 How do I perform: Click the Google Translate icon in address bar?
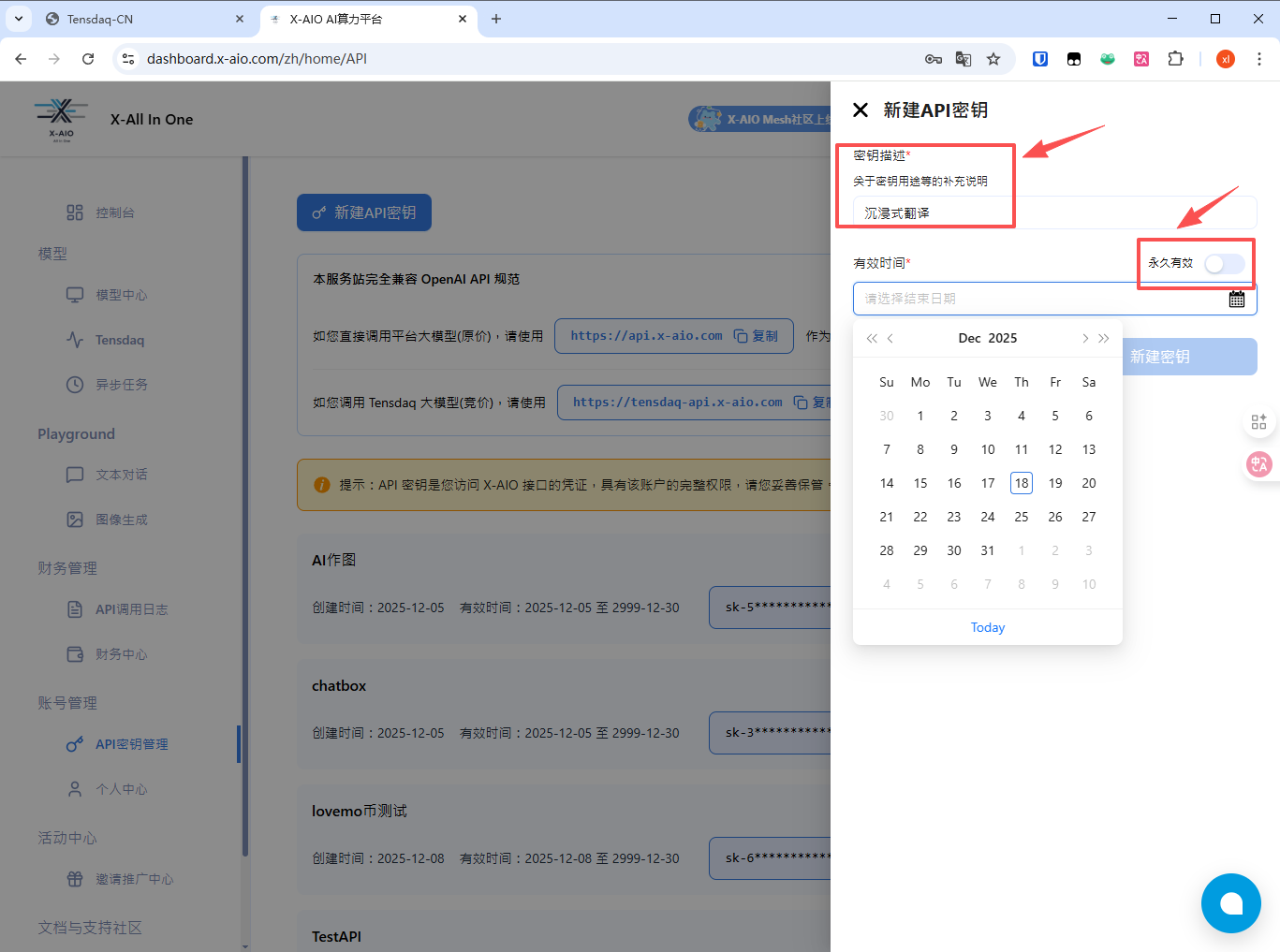pyautogui.click(x=964, y=59)
